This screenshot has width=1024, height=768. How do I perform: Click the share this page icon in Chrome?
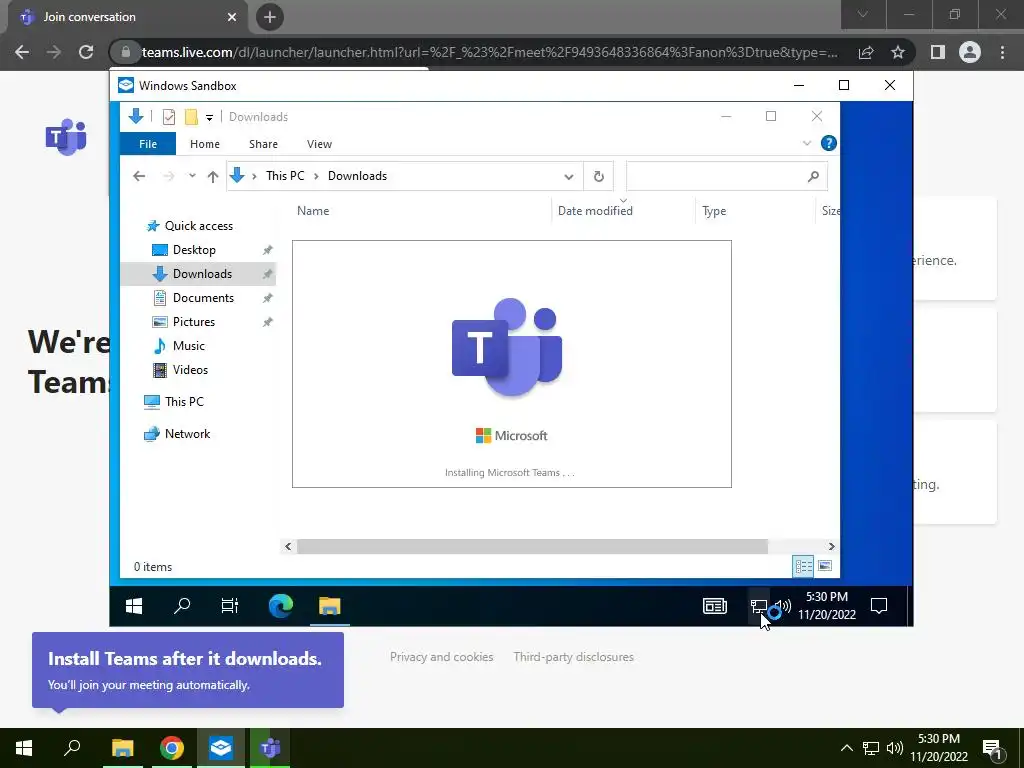tap(866, 52)
